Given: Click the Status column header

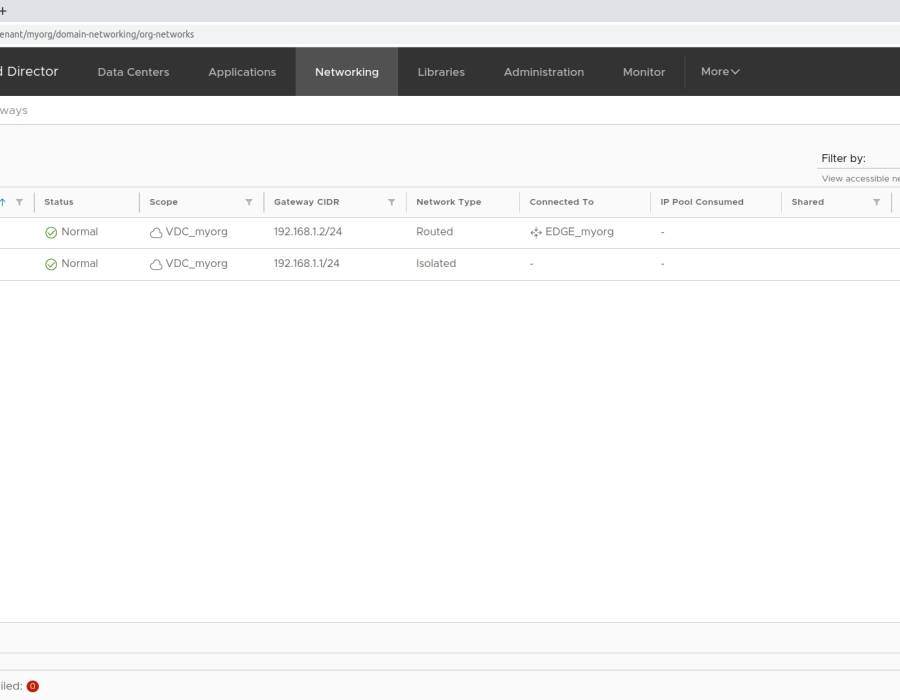Looking at the screenshot, I should pos(59,202).
